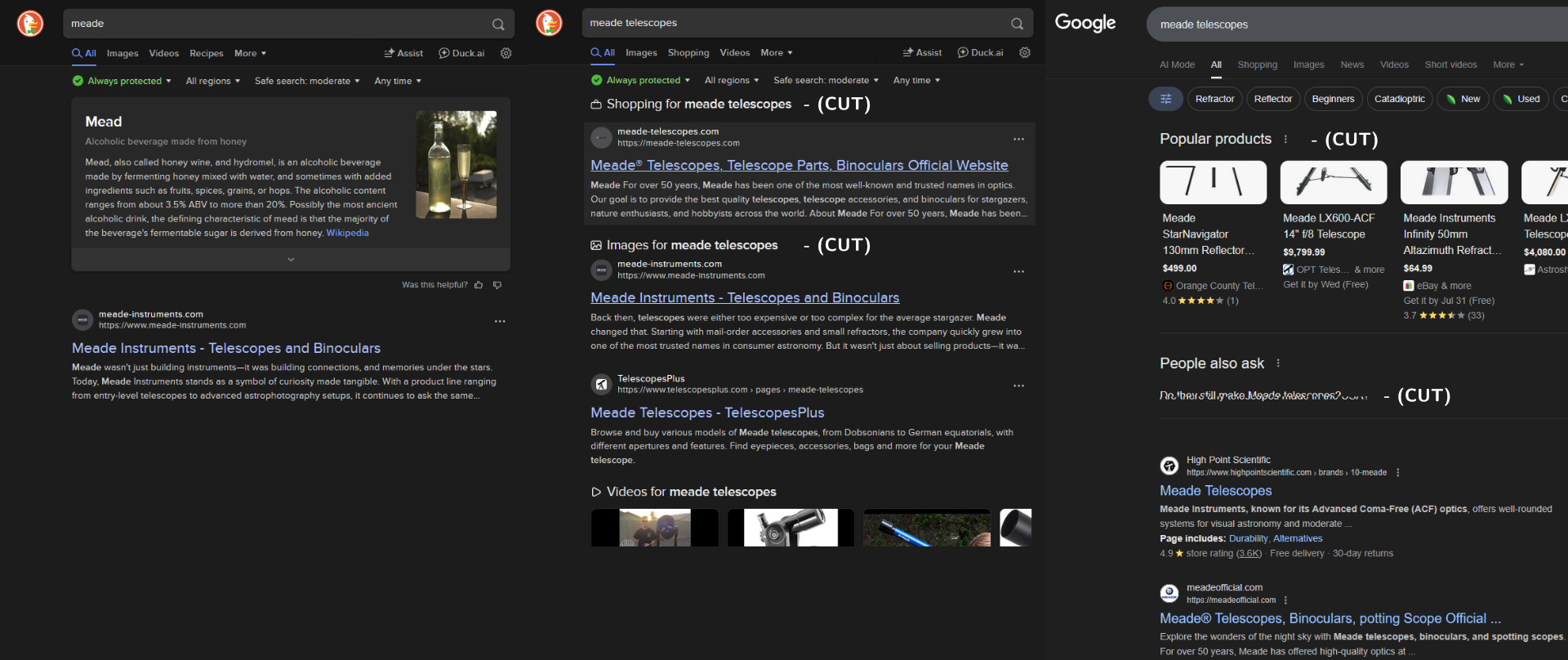Viewport: 1568px width, 660px height.
Task: Select the Refractor filter chip
Action: pos(1214,99)
